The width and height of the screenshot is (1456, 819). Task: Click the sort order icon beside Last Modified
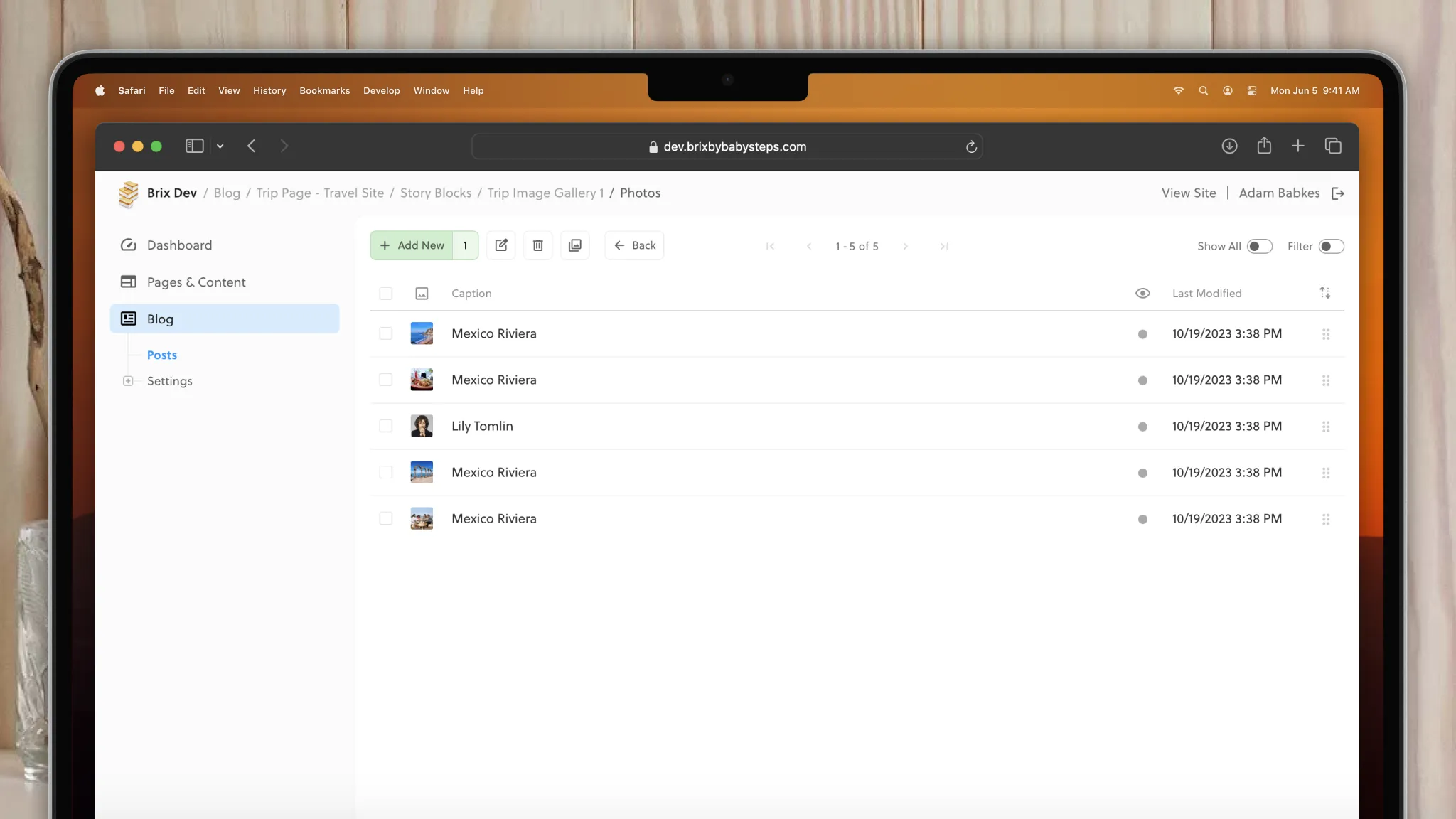pos(1325,293)
